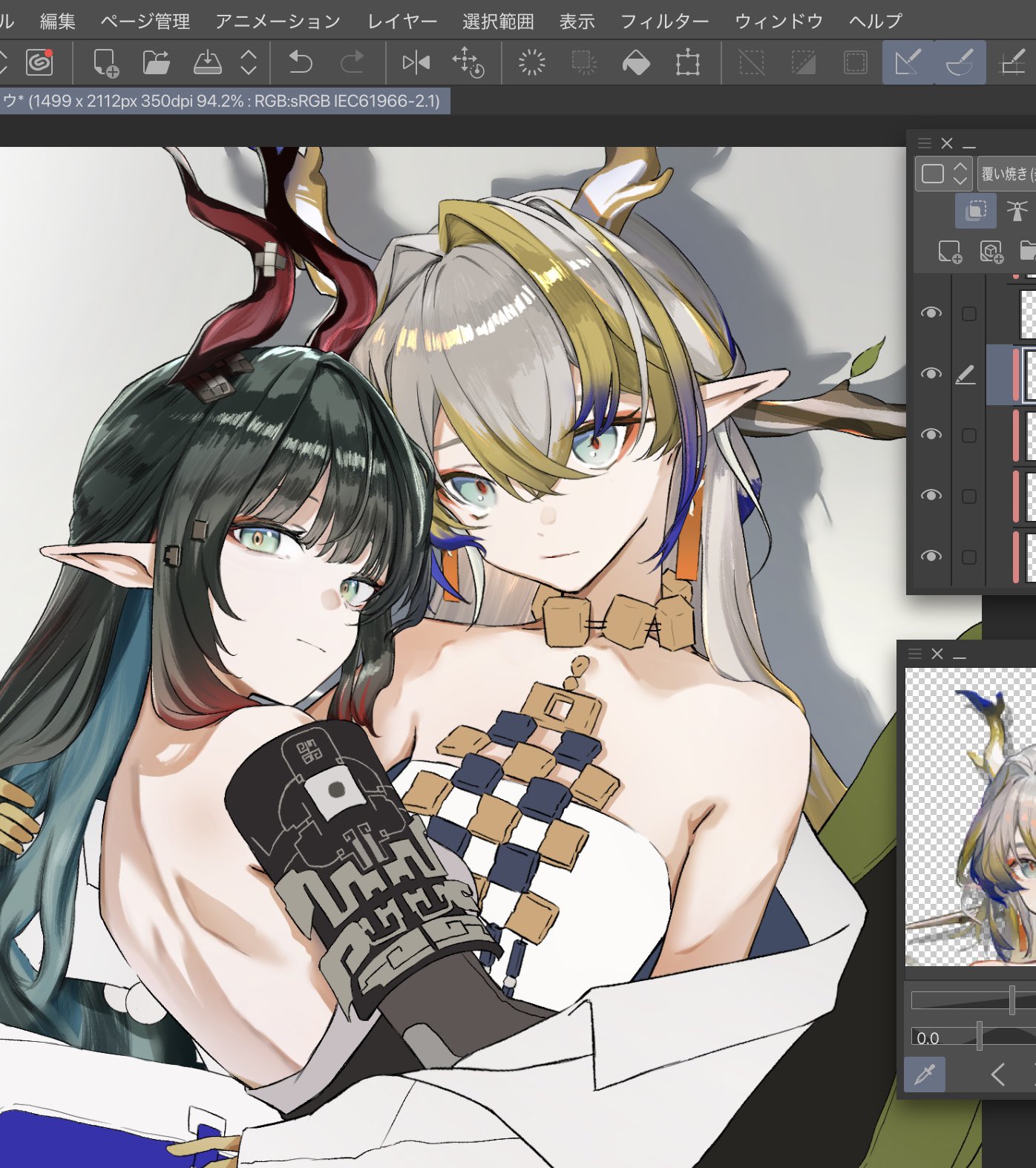Click the Clear Outside Selection icon
This screenshot has height=1168, width=1036.
[x=584, y=62]
